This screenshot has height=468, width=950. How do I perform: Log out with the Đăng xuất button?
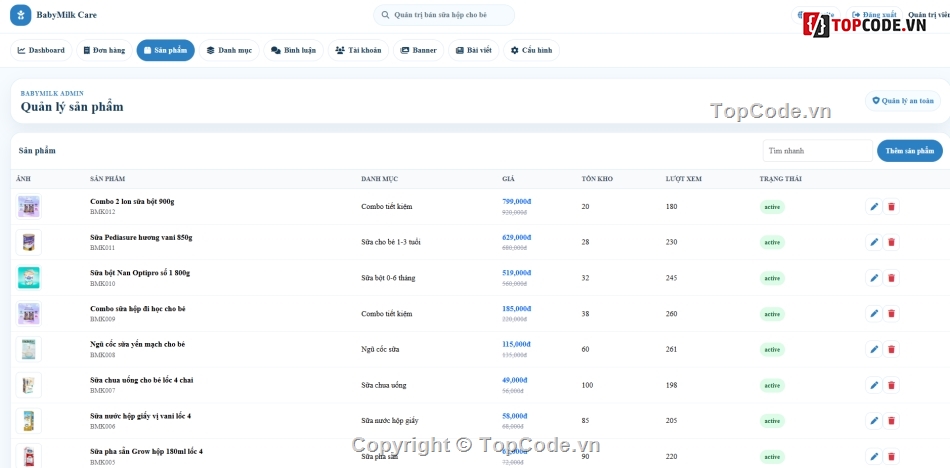tap(874, 15)
